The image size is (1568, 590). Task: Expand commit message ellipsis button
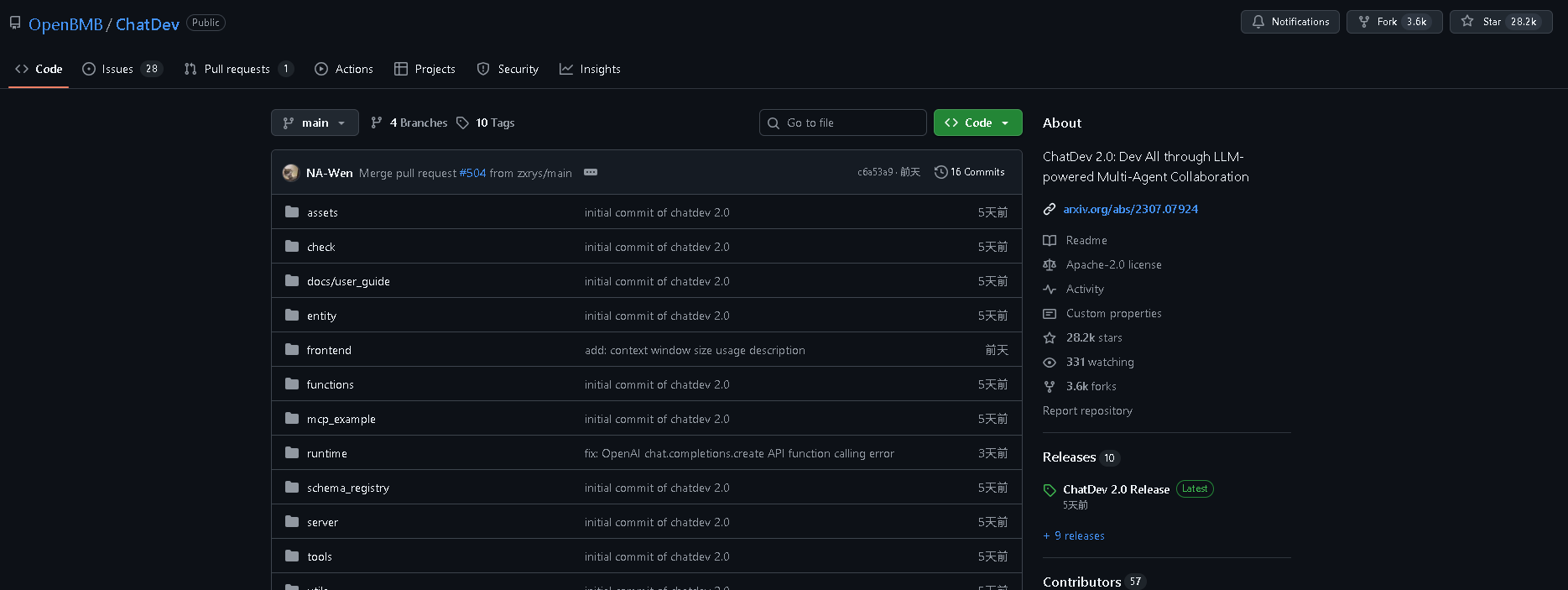pyautogui.click(x=591, y=172)
